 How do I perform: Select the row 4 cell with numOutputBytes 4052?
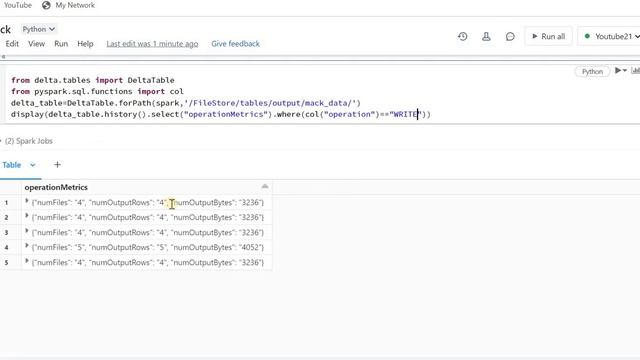click(147, 247)
